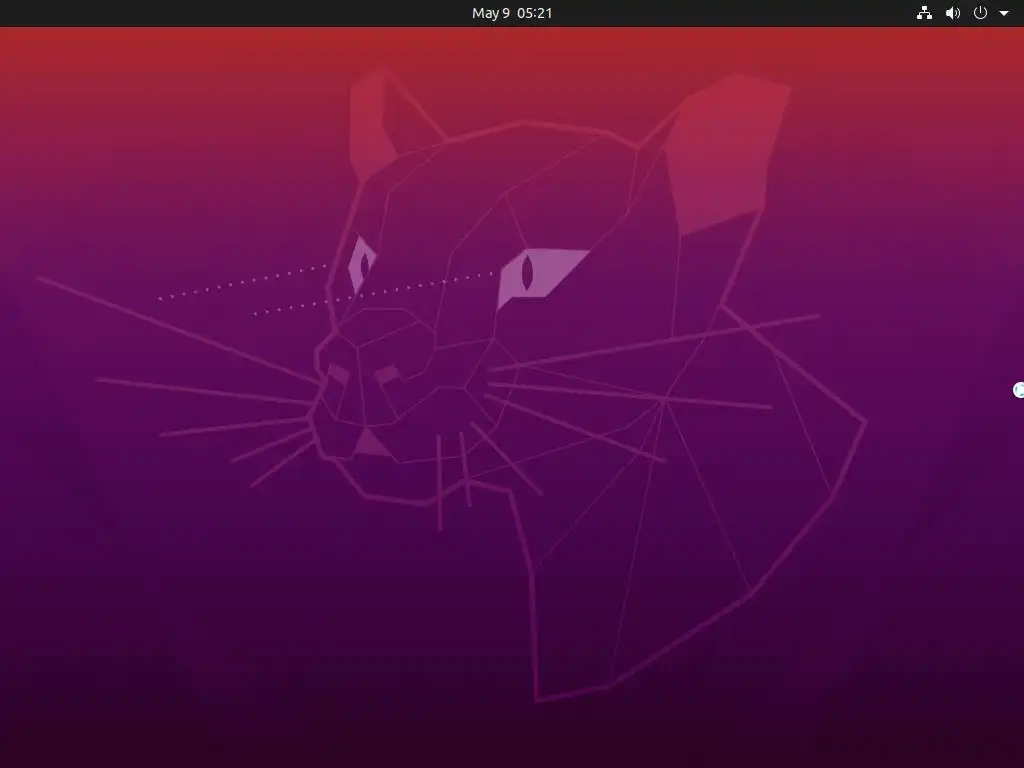Open the clock showing May 9 05:21
Image resolution: width=1024 pixels, height=768 pixels.
click(x=512, y=13)
